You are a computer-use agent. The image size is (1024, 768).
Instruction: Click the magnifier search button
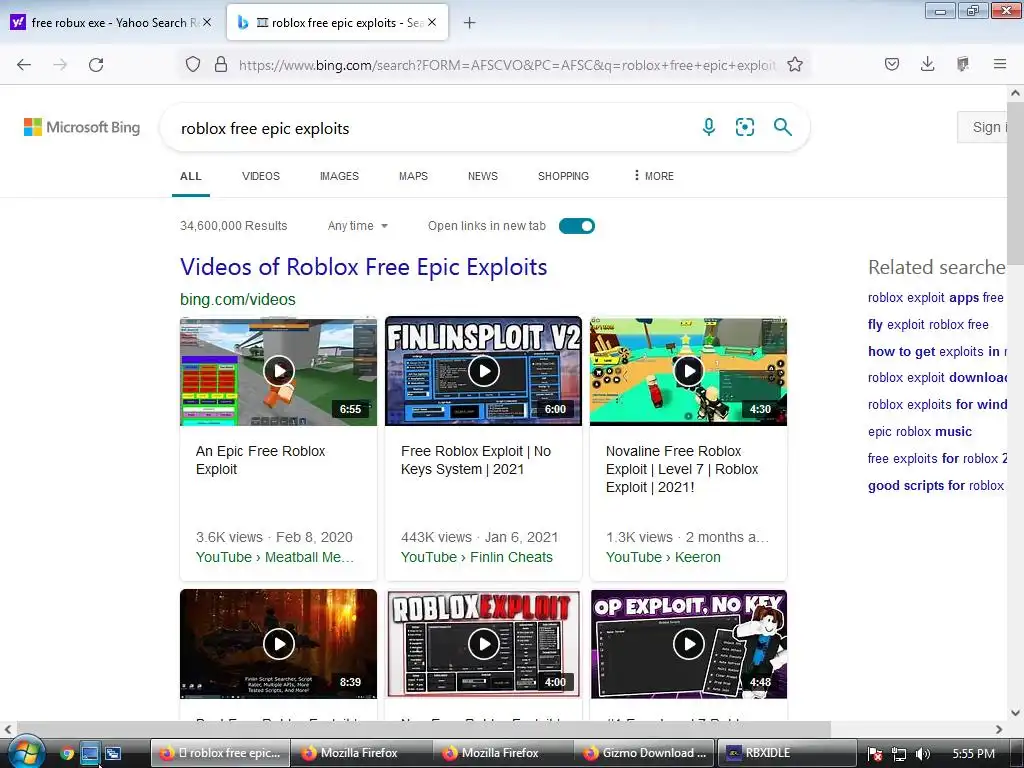click(x=782, y=127)
